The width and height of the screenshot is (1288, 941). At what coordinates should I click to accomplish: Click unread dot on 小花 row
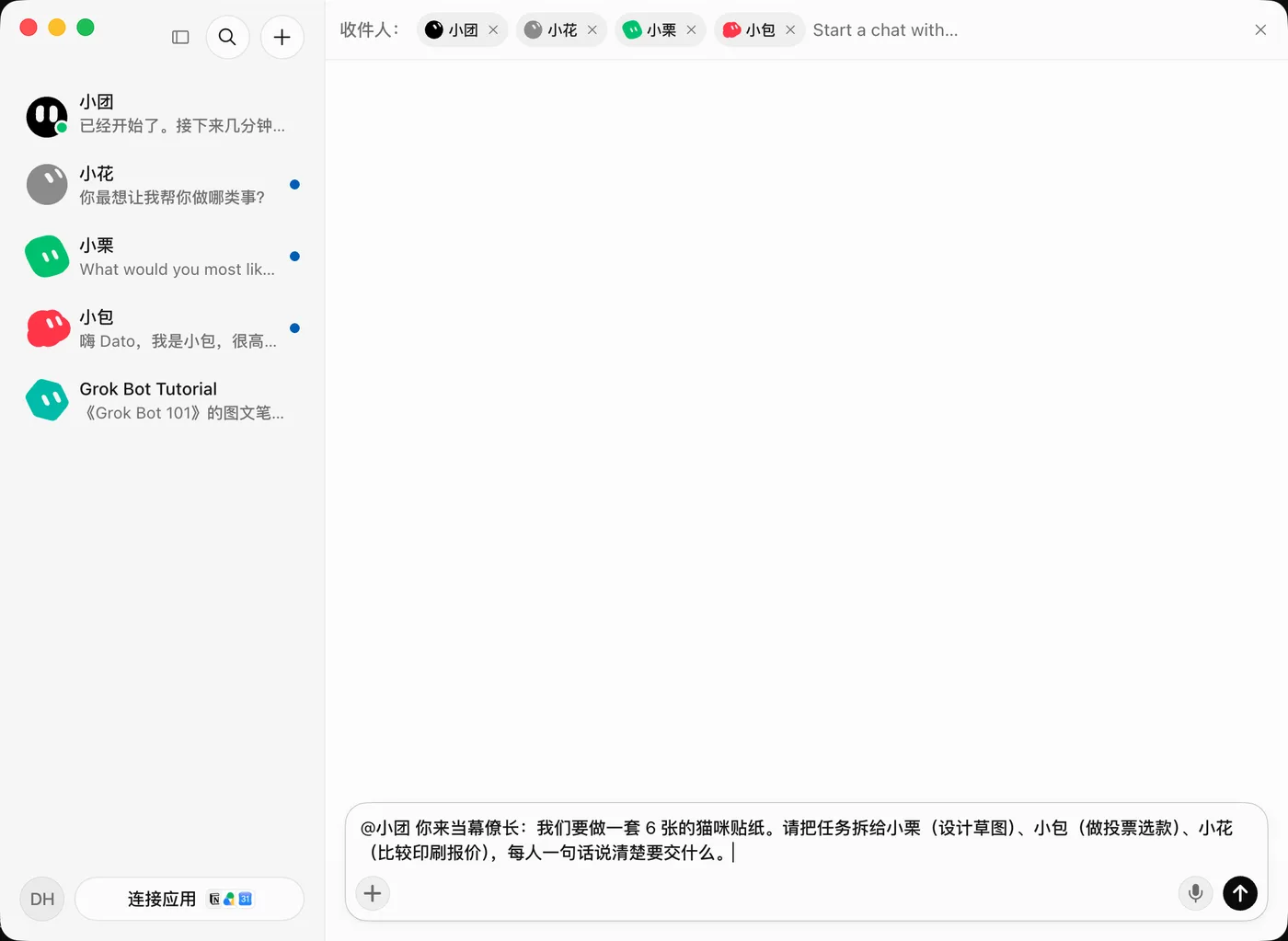(294, 185)
